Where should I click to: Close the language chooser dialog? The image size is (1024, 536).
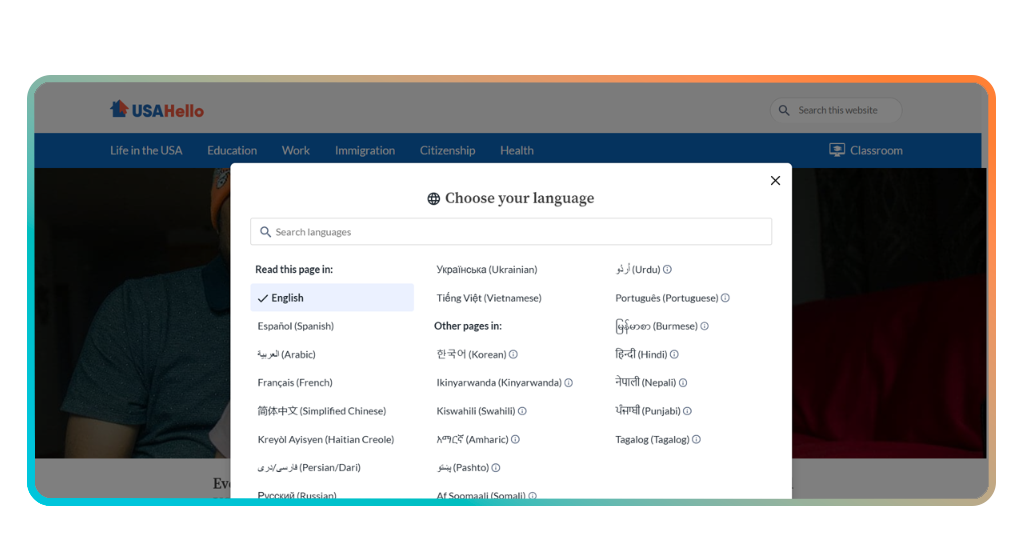point(775,181)
